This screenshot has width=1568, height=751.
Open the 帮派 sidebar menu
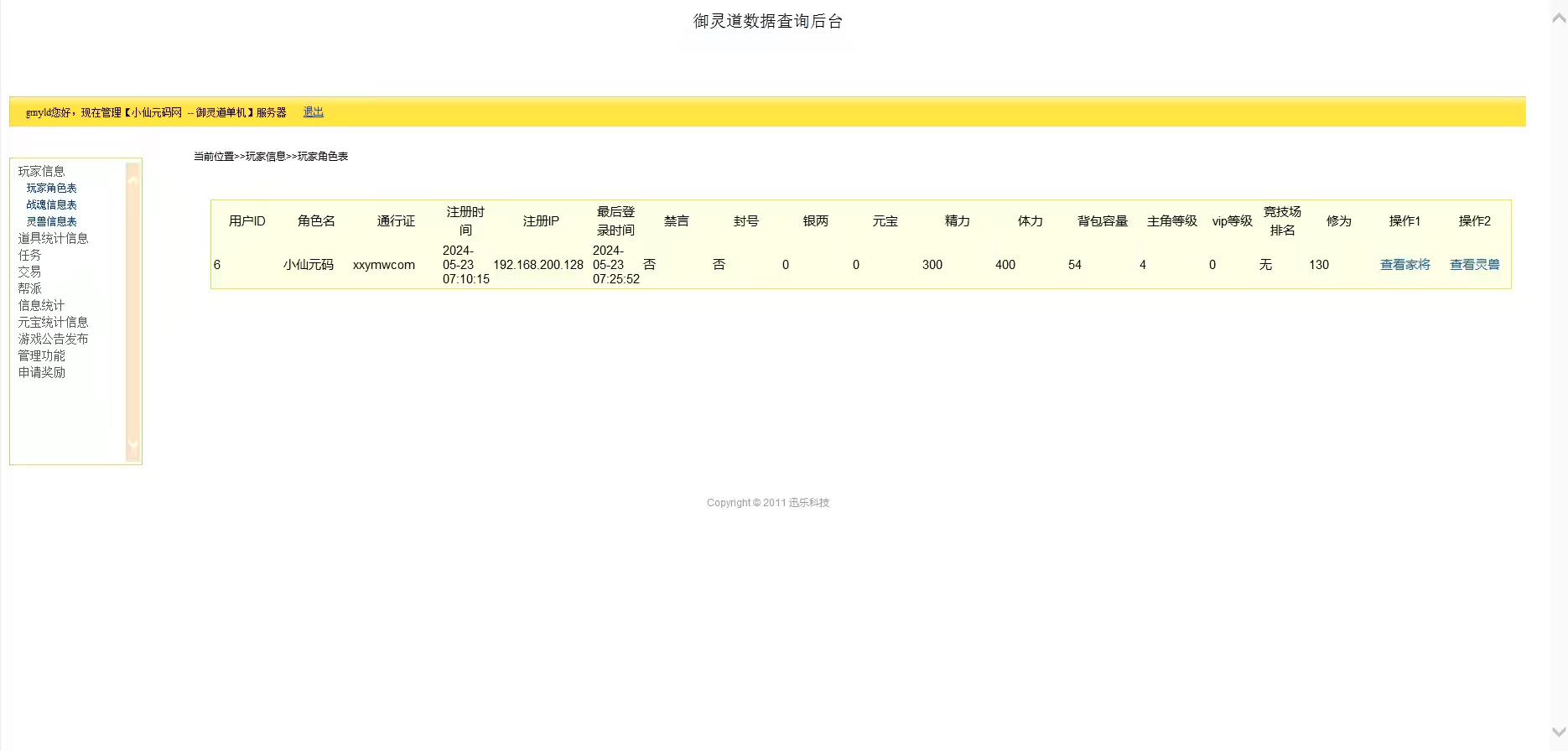tap(29, 288)
